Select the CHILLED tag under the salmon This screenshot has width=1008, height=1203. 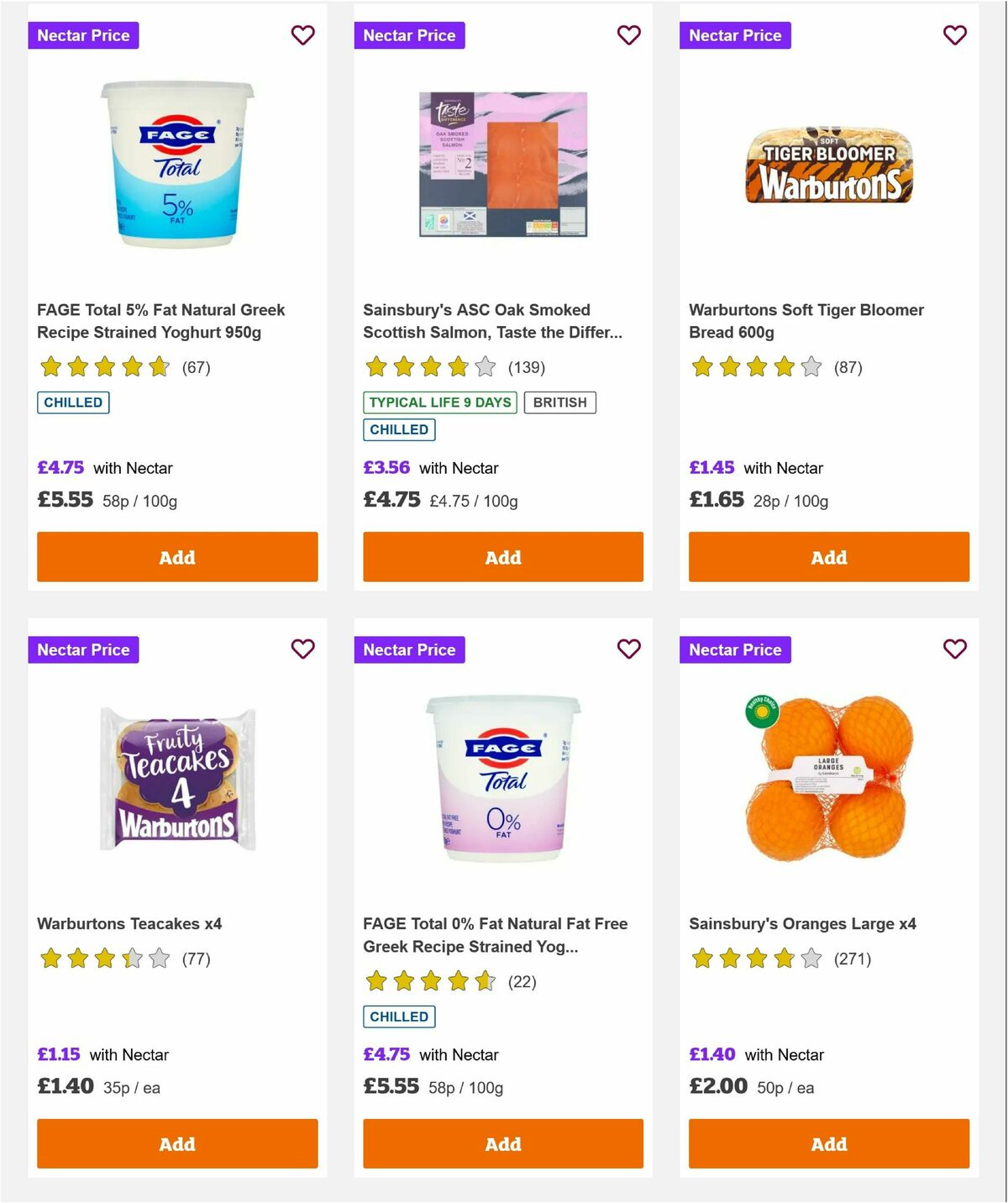click(399, 429)
